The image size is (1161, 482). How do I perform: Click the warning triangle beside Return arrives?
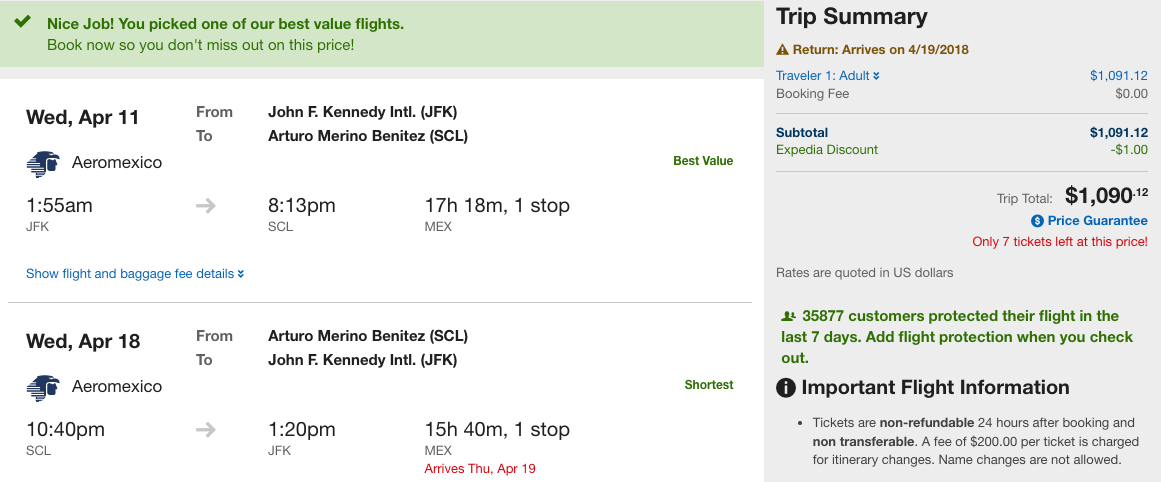tap(783, 50)
